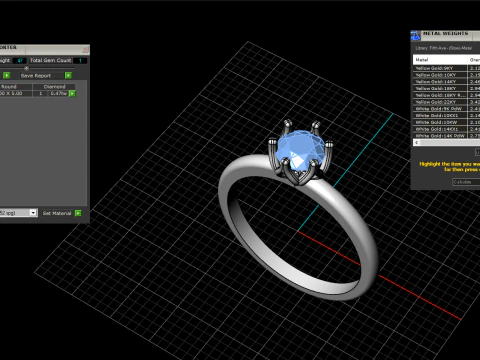
Task: Click the Round column header
Action: [x=16, y=87]
